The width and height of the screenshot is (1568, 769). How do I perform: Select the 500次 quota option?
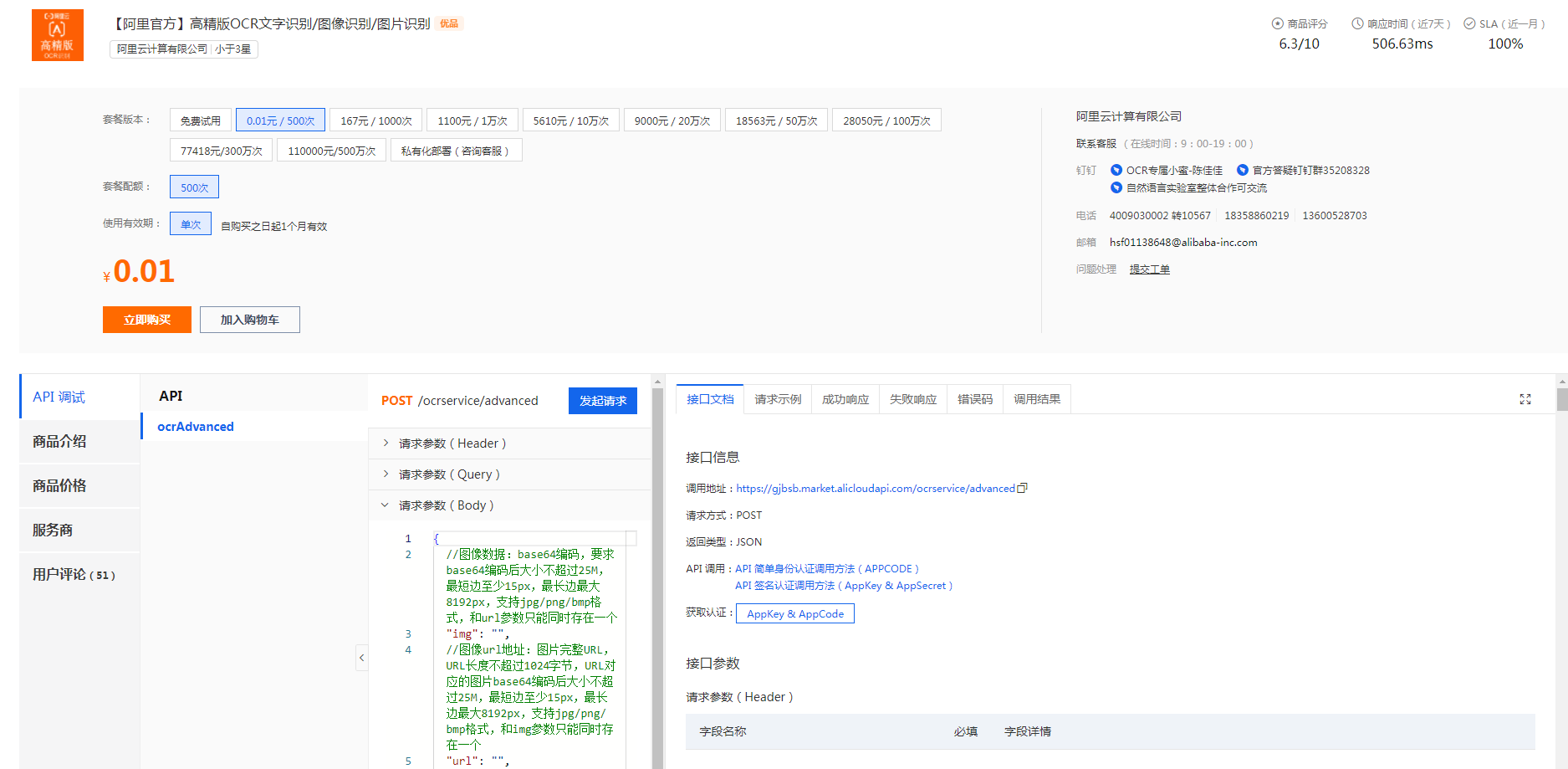pyautogui.click(x=194, y=187)
